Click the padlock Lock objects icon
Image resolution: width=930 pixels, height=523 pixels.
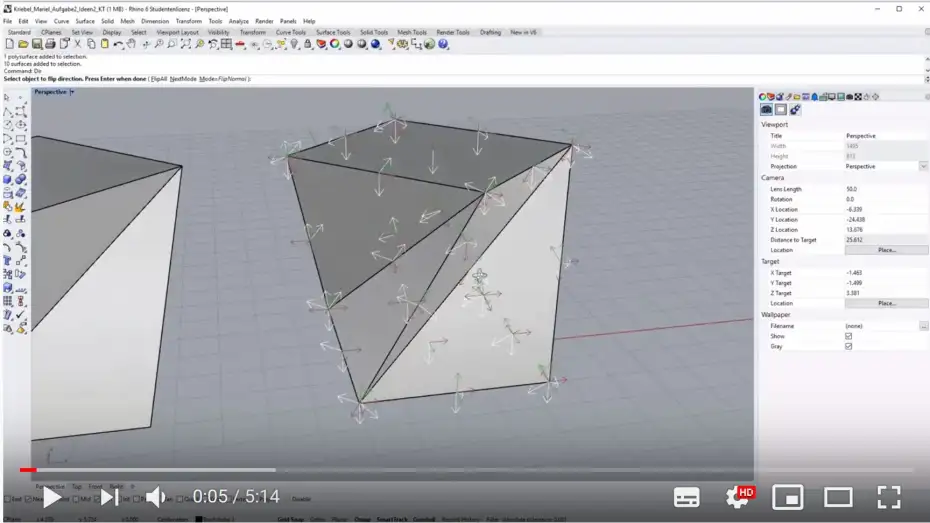point(308,44)
